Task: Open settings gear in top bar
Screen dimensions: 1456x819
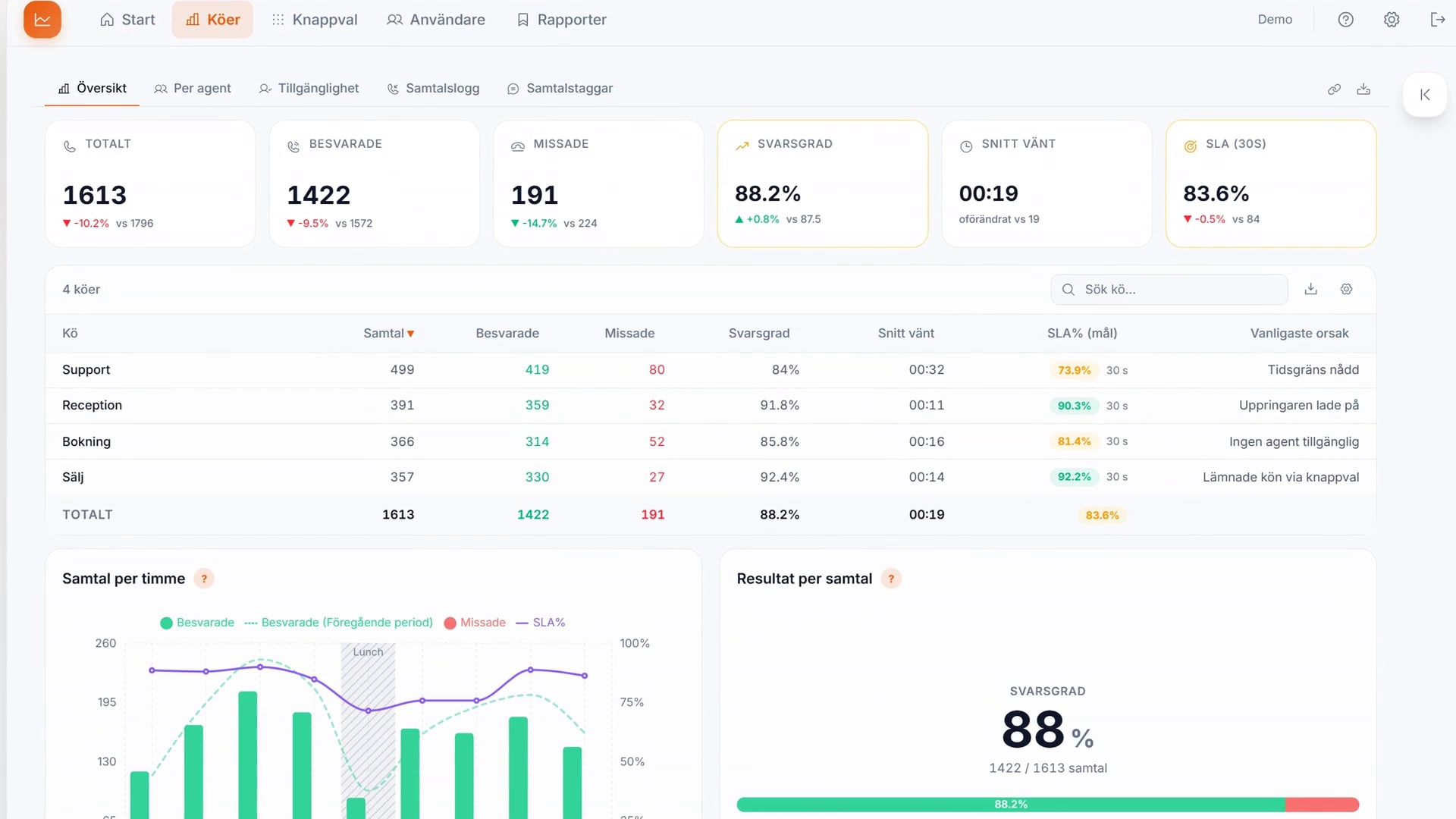Action: tap(1392, 20)
